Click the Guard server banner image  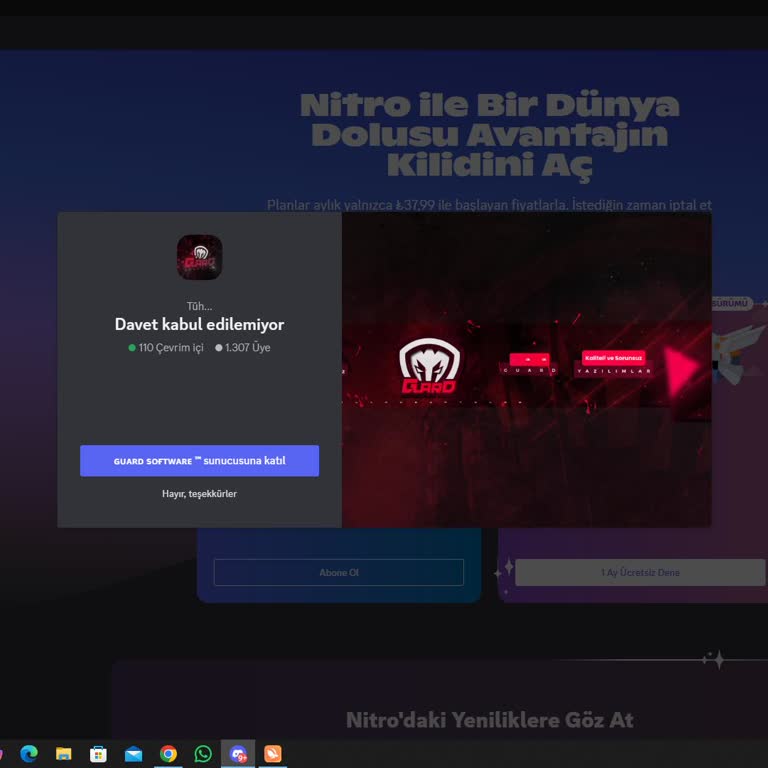pos(527,370)
